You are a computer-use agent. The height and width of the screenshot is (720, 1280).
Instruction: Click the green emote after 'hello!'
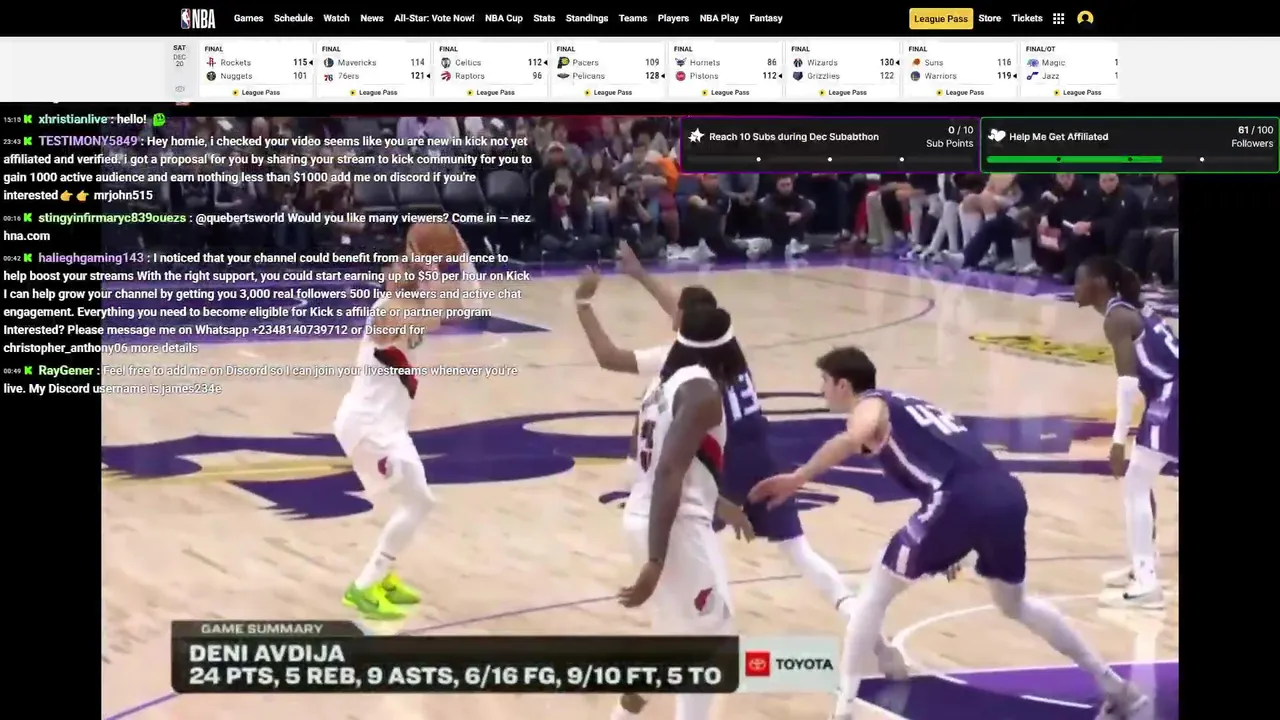[158, 119]
